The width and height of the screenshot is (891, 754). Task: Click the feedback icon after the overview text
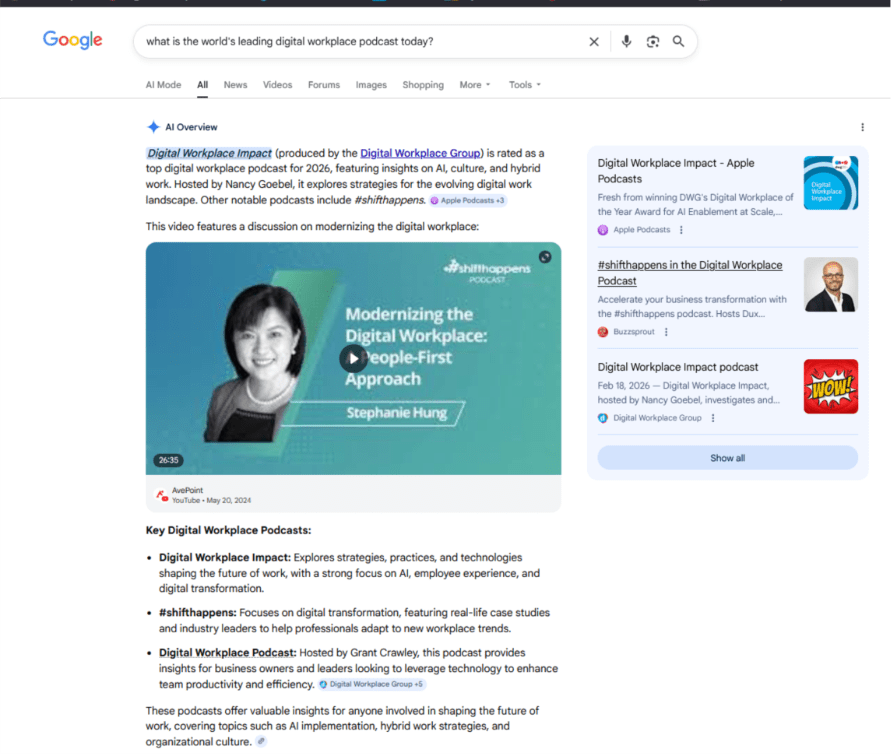(x=261, y=740)
